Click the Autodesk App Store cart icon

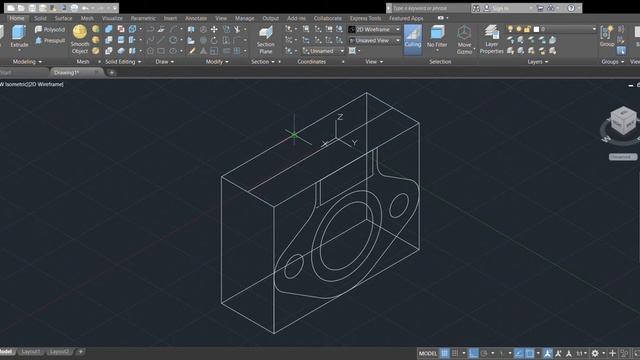pyautogui.click(x=540, y=8)
